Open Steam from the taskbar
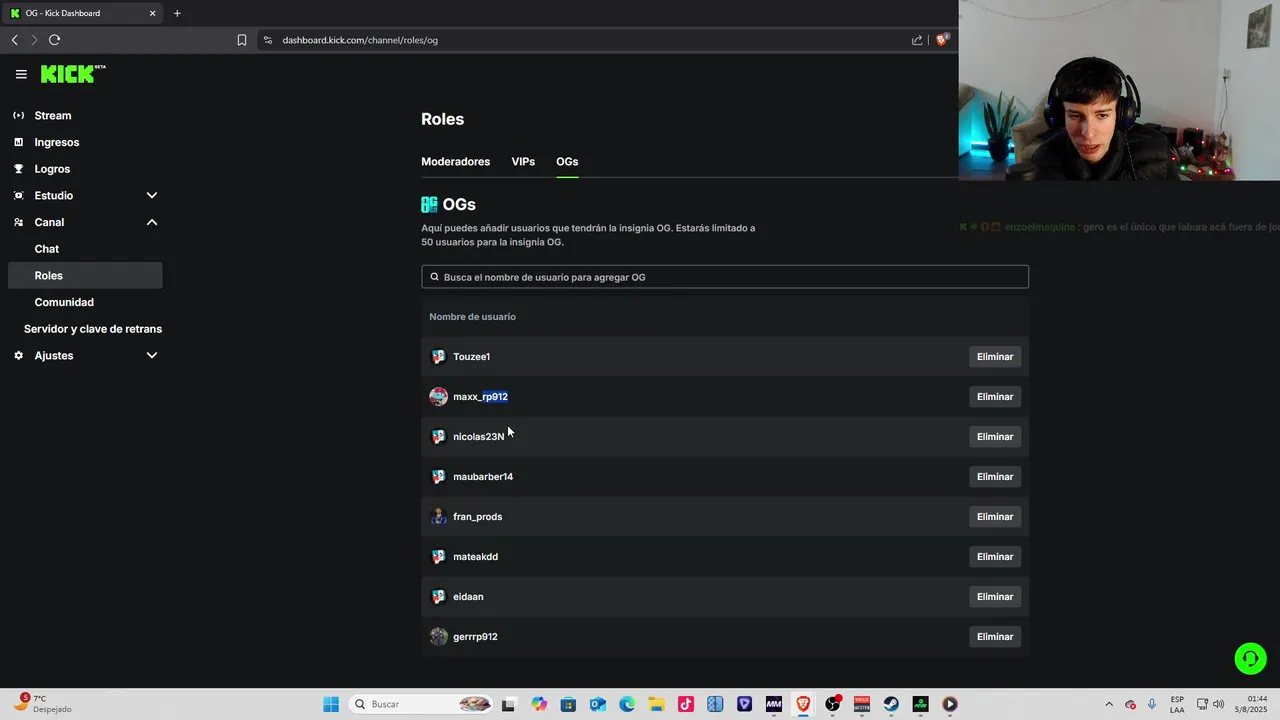 890,704
